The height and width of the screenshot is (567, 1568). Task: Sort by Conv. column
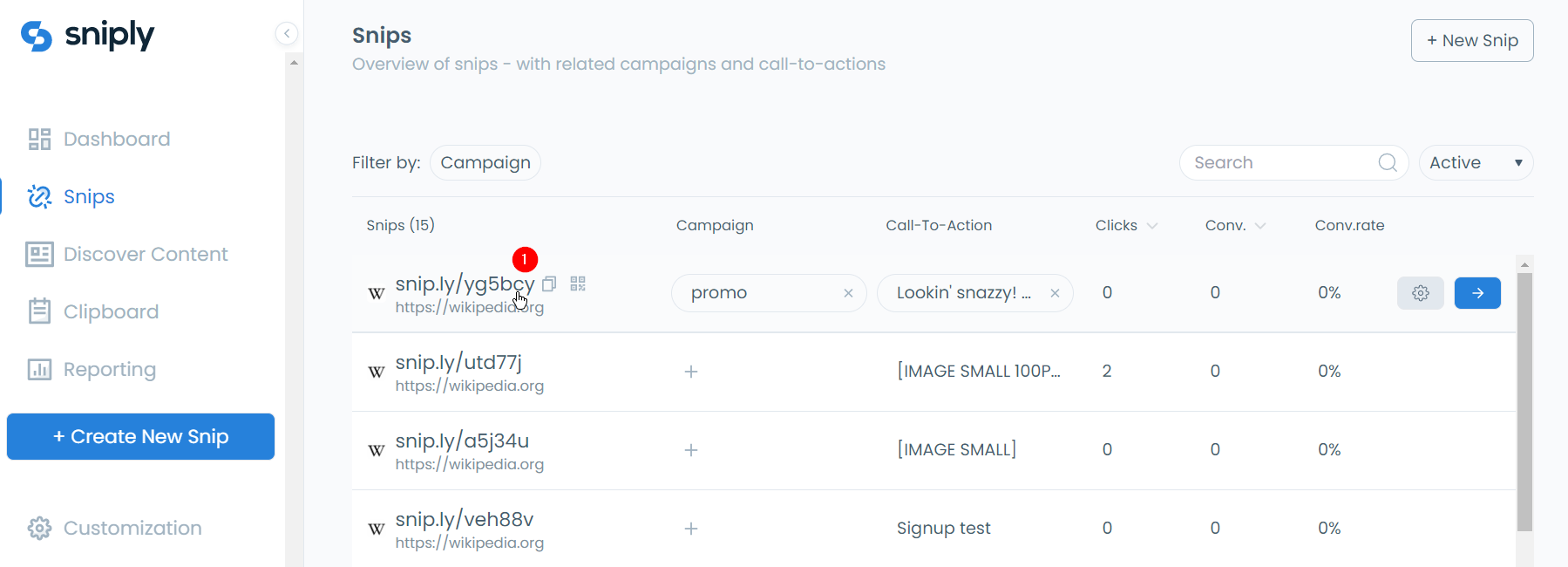pyautogui.click(x=1235, y=225)
